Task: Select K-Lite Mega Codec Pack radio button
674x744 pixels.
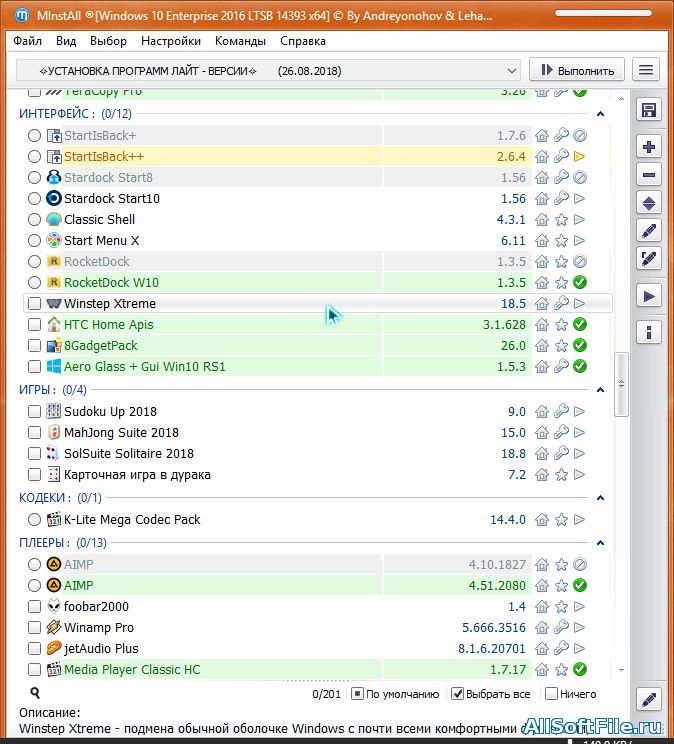Action: [x=34, y=520]
